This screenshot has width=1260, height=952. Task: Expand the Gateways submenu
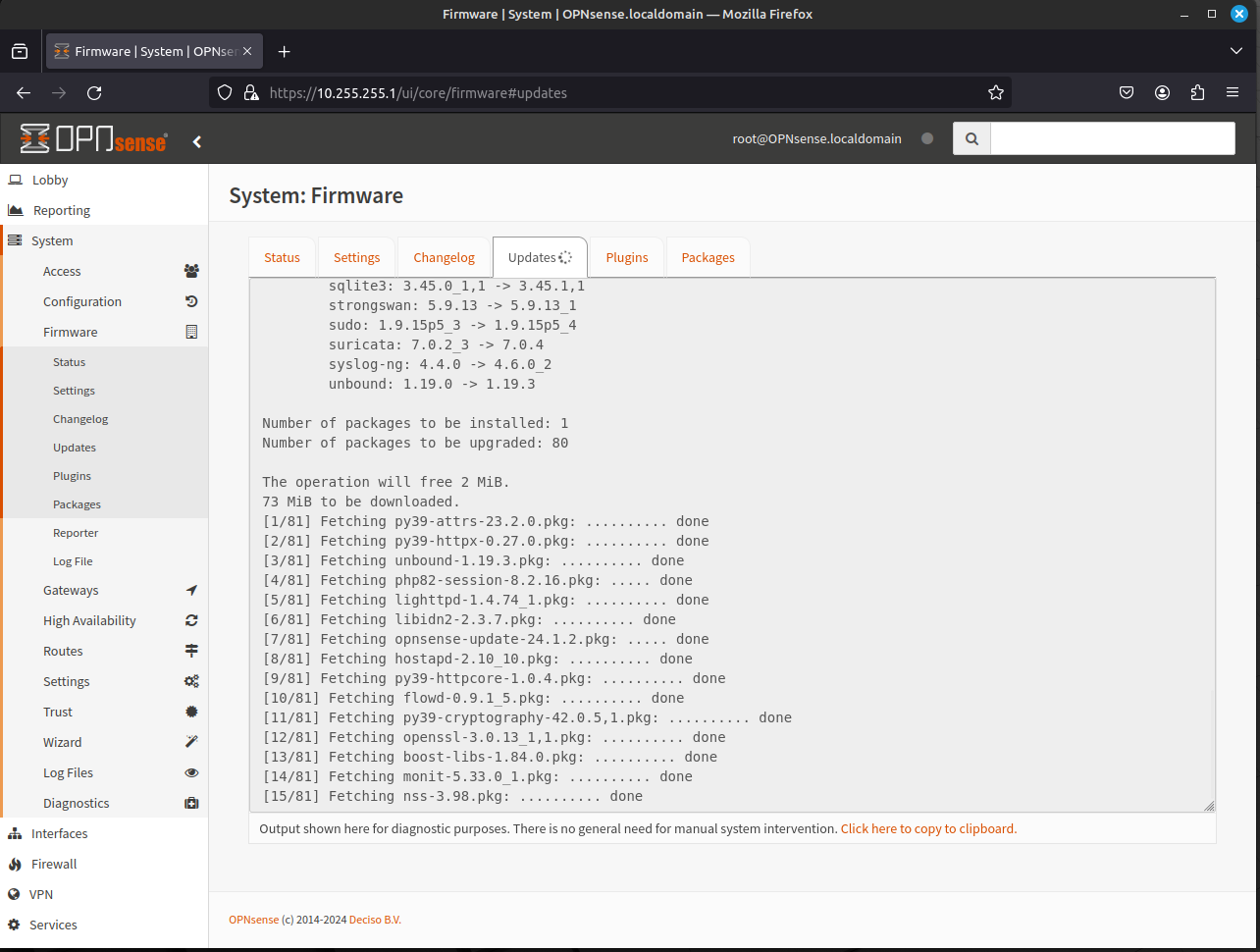[104, 590]
